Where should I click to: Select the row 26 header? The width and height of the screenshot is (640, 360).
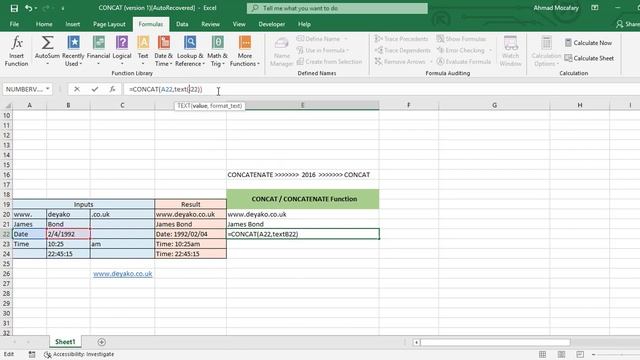coord(6,274)
